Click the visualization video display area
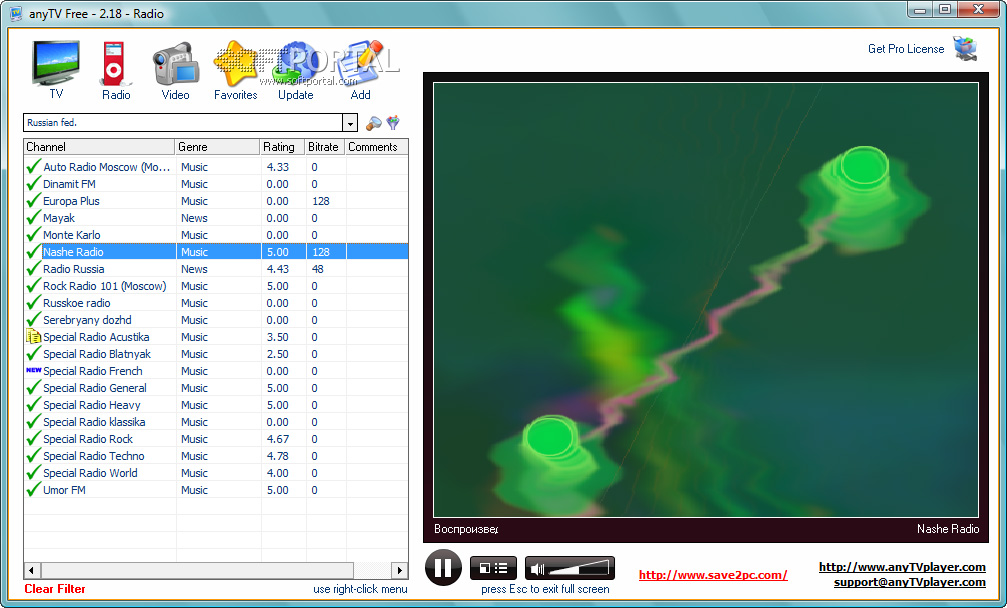Image resolution: width=1007 pixels, height=608 pixels. point(706,300)
